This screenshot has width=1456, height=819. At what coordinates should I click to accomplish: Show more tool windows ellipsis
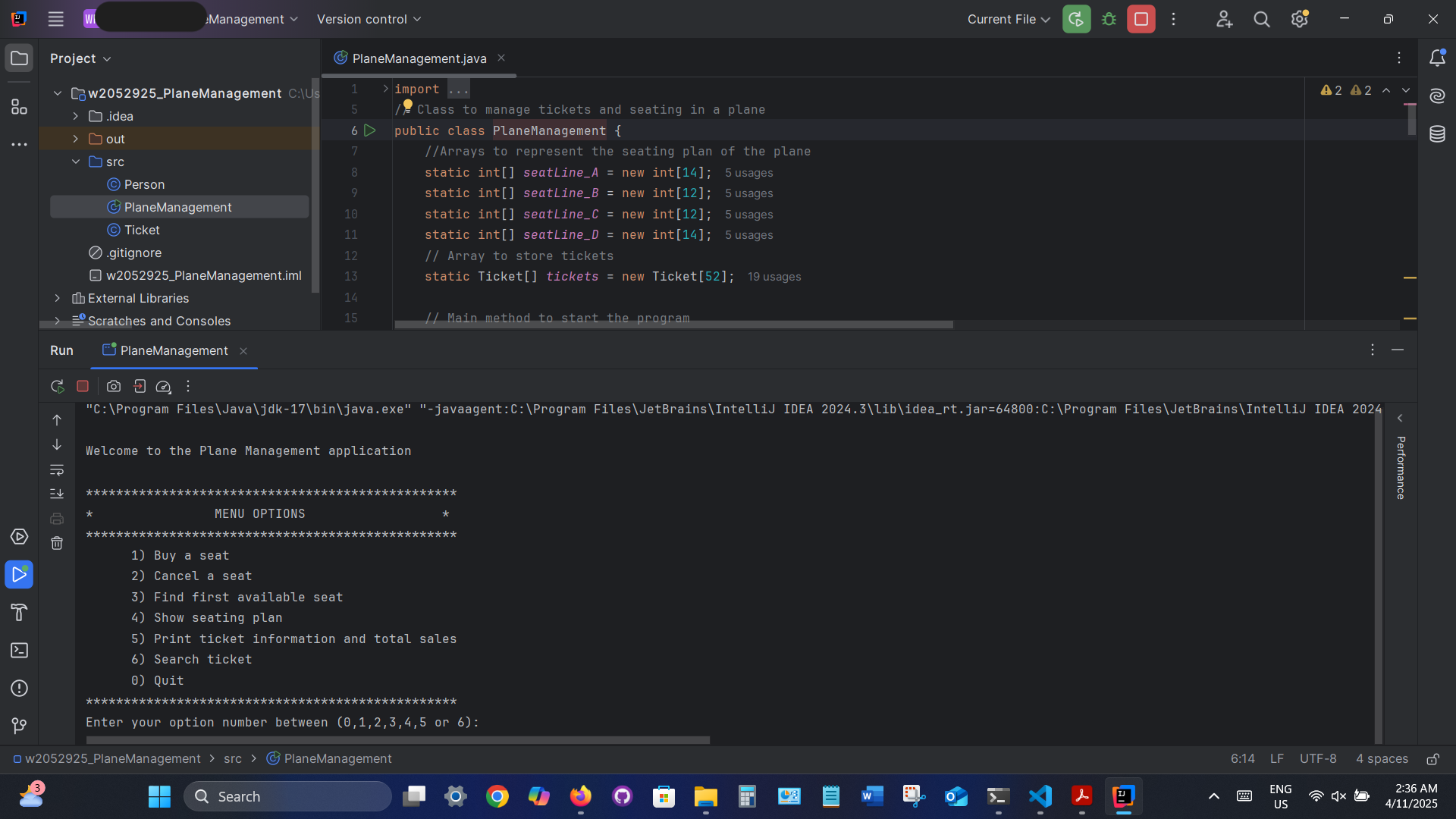[19, 144]
